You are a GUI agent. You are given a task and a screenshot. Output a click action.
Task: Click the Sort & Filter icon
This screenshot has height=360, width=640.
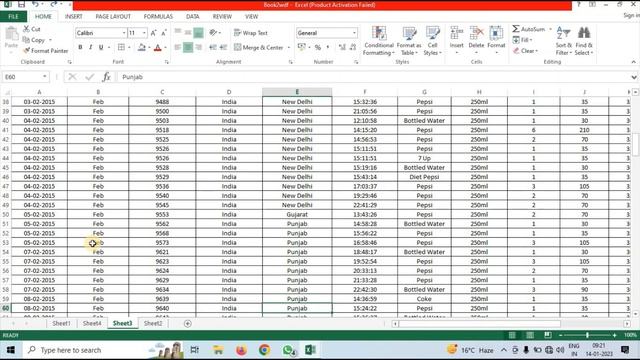(x=563, y=33)
